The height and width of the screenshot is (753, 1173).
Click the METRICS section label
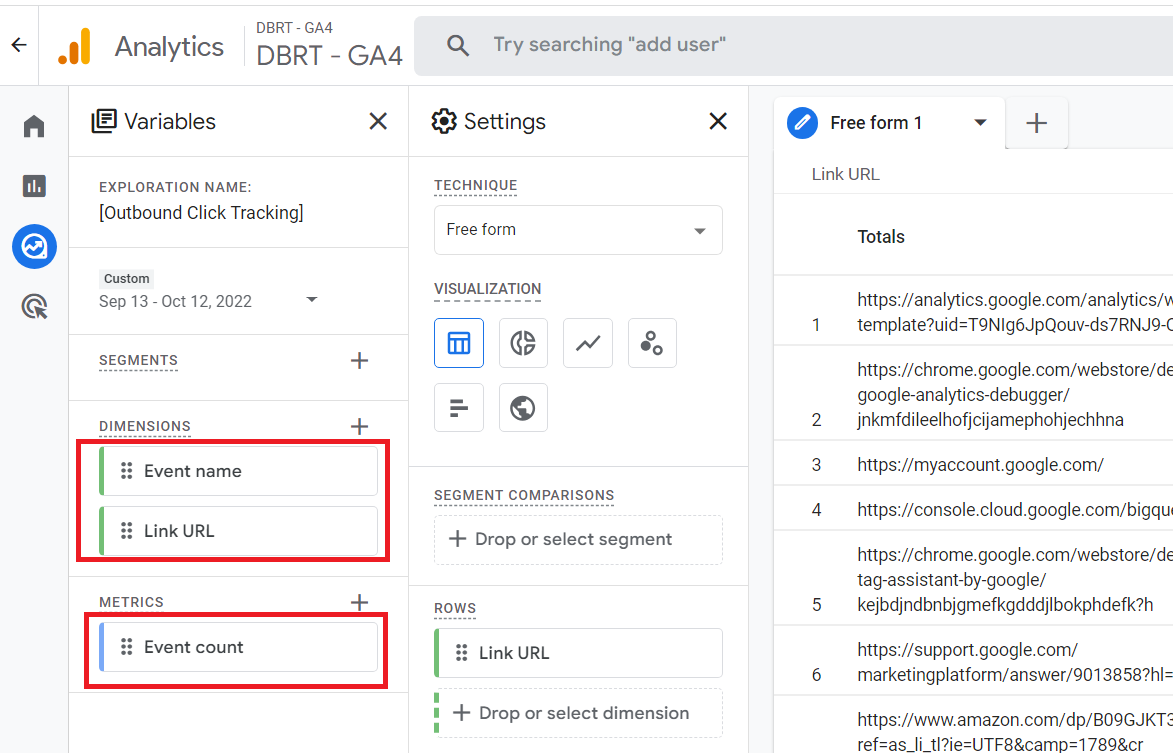[x=131, y=602]
